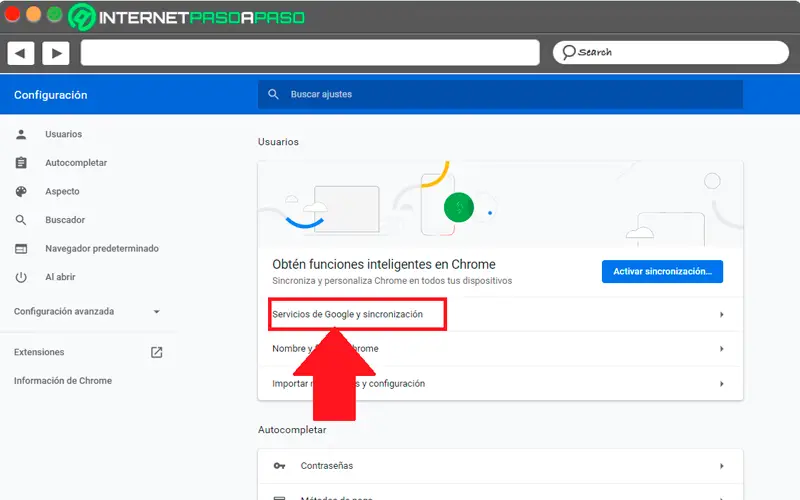Click the key icon beside Contraseñas

(280, 466)
